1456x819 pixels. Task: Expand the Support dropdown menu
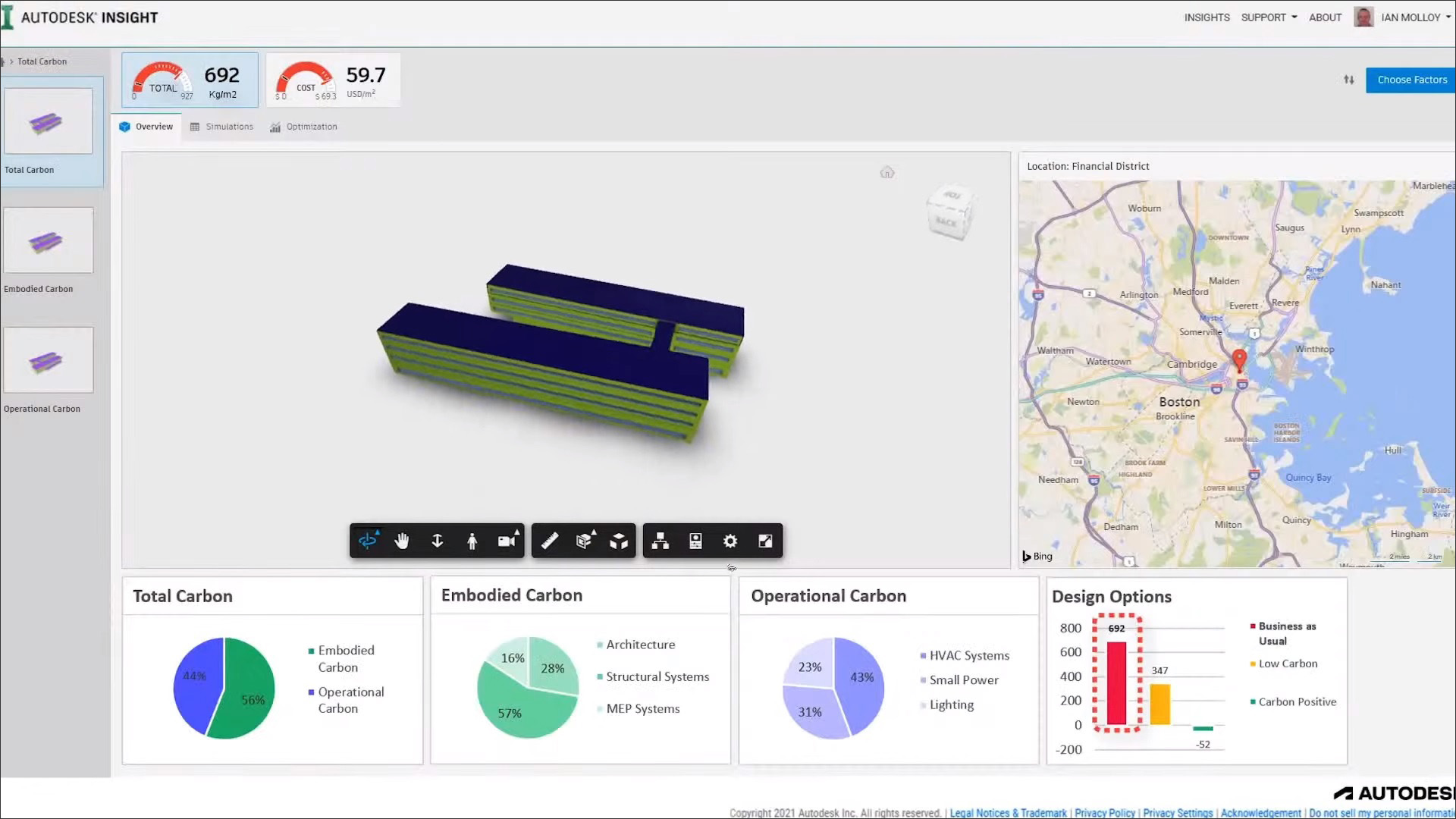(x=1269, y=17)
